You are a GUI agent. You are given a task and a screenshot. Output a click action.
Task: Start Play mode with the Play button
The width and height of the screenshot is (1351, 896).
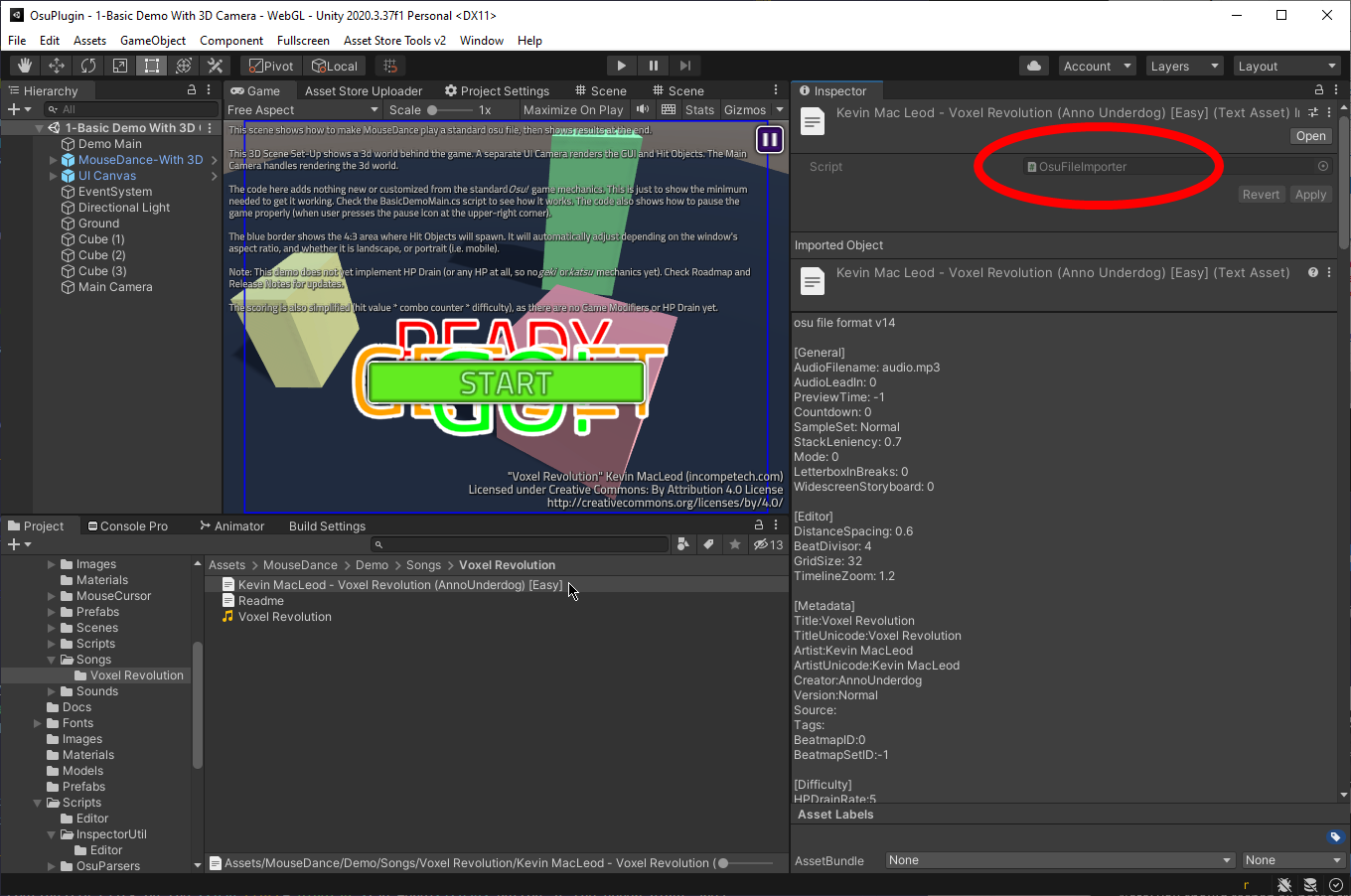tap(622, 66)
